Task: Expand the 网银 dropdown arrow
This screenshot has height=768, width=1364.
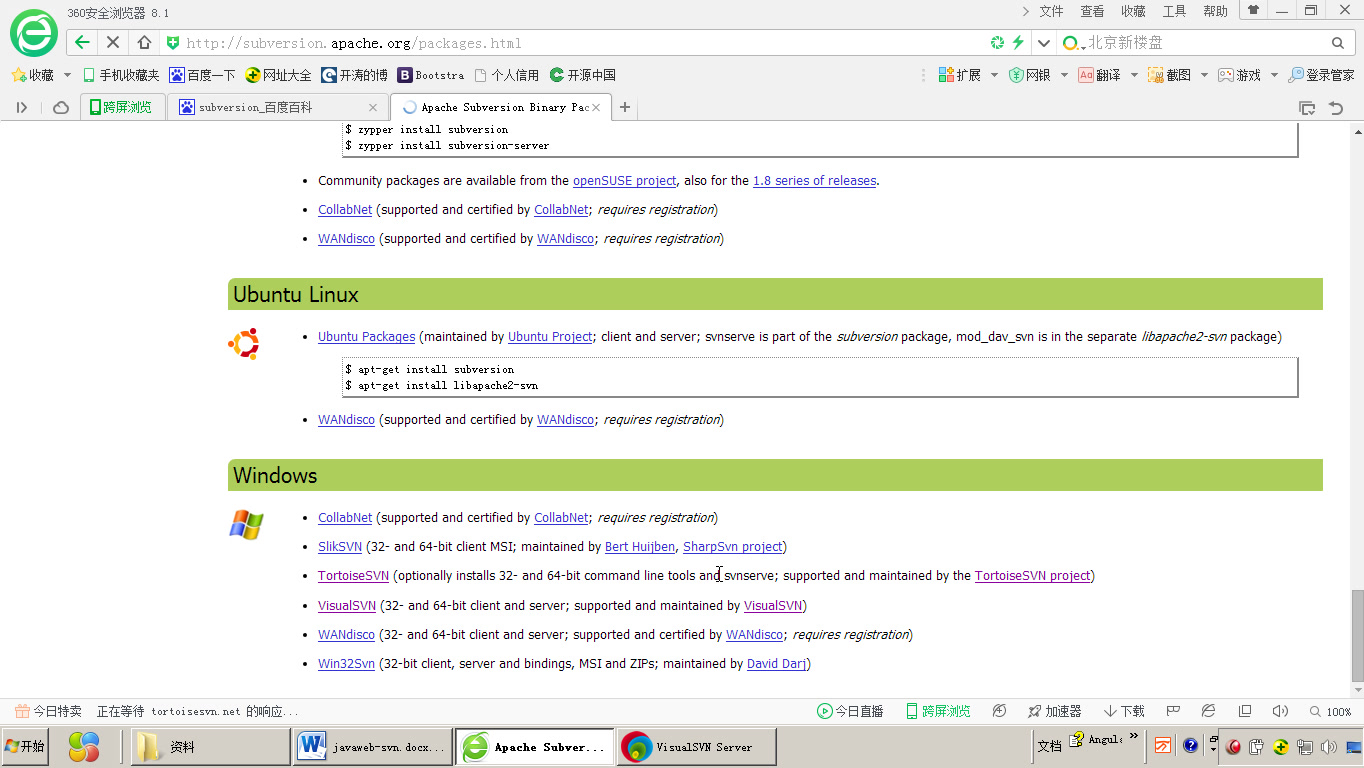Action: pyautogui.click(x=1064, y=75)
